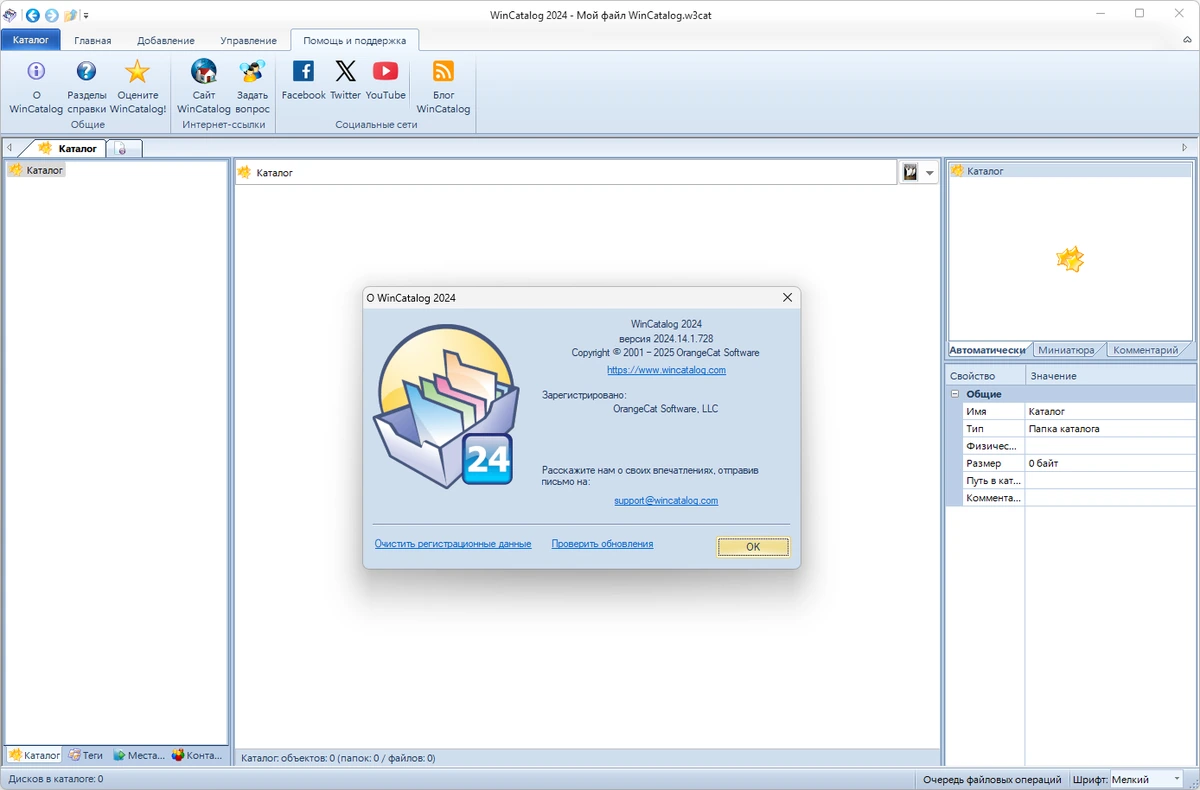Click the Задать вопрос icon

coord(252,71)
